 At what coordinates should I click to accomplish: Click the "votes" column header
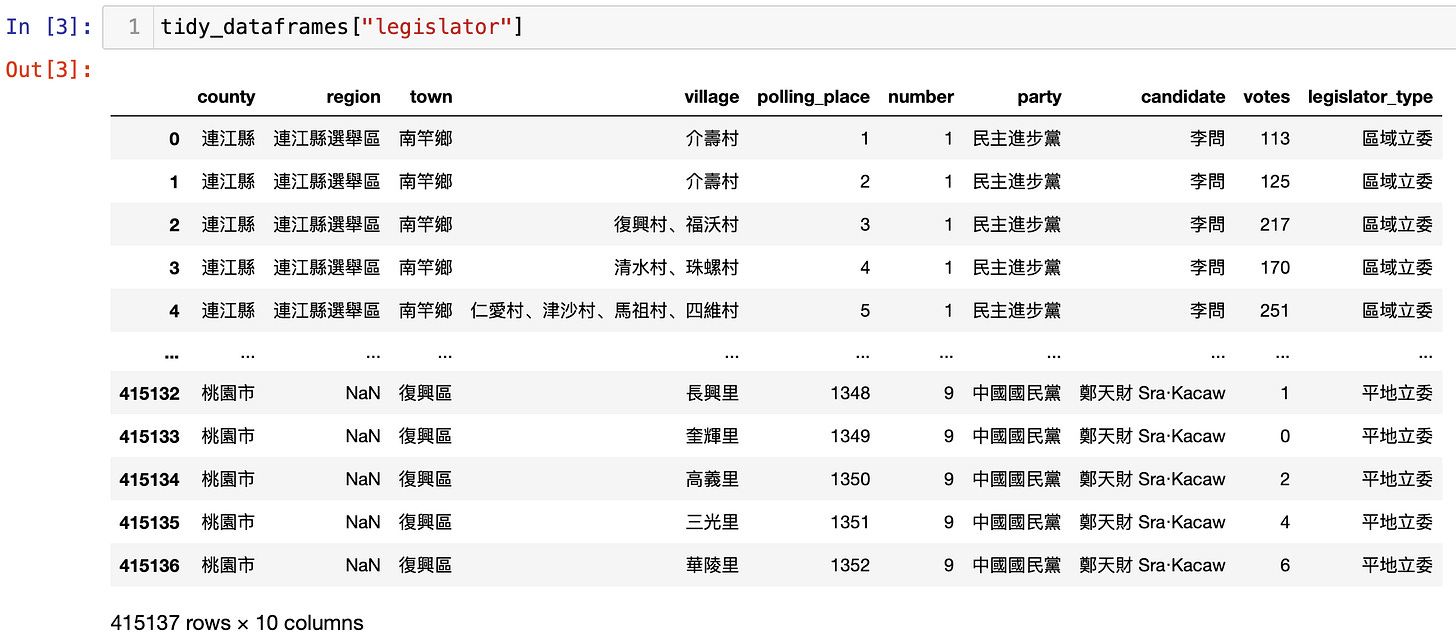(x=1266, y=97)
